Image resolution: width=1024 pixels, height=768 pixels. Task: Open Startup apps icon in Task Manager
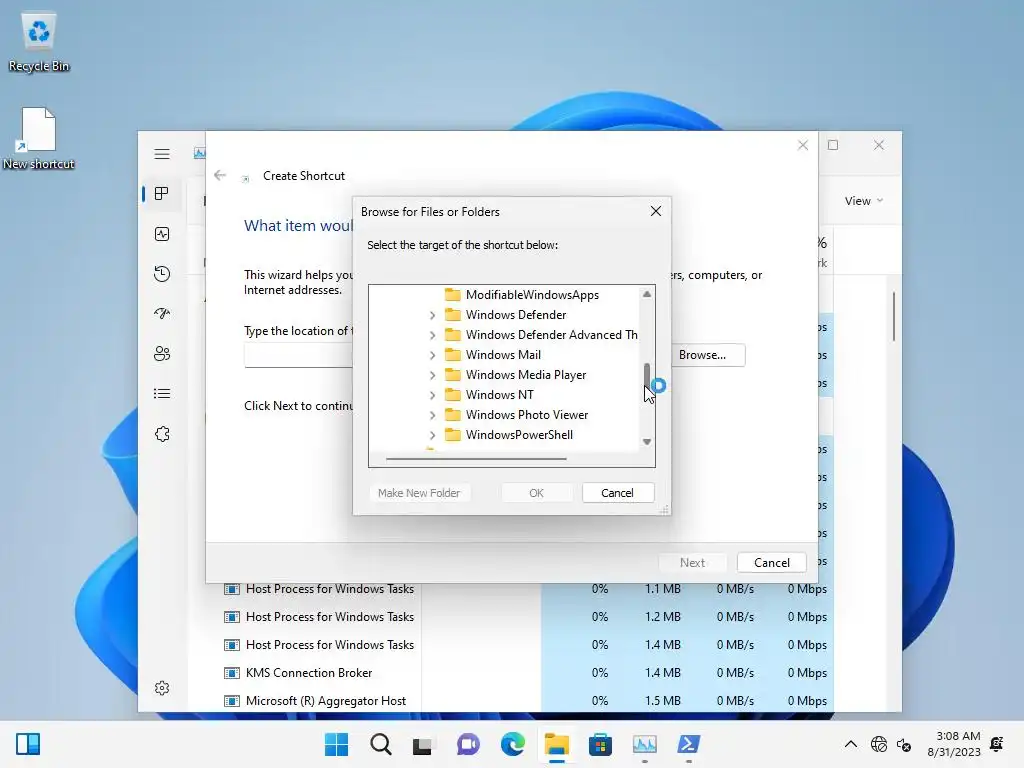click(x=162, y=313)
